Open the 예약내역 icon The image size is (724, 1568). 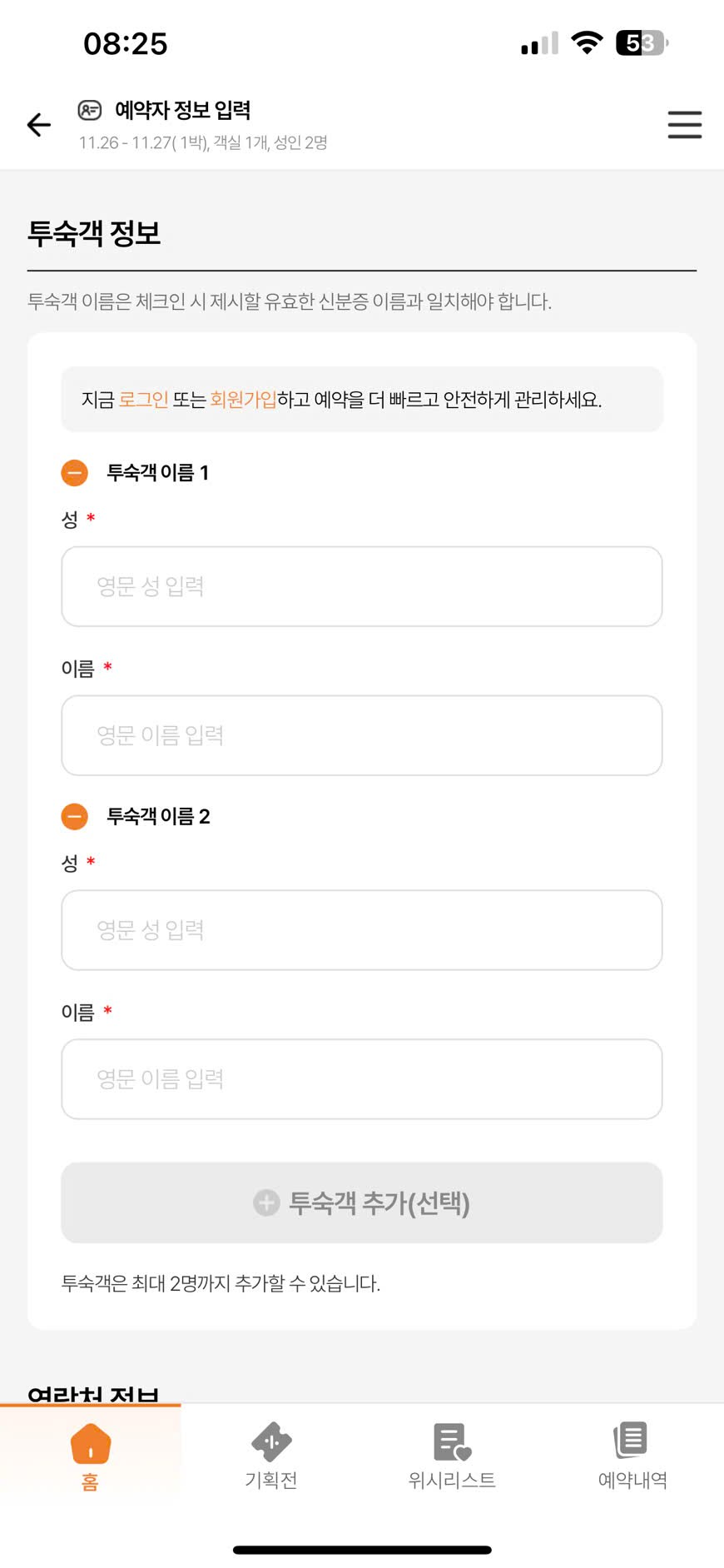tap(632, 1441)
